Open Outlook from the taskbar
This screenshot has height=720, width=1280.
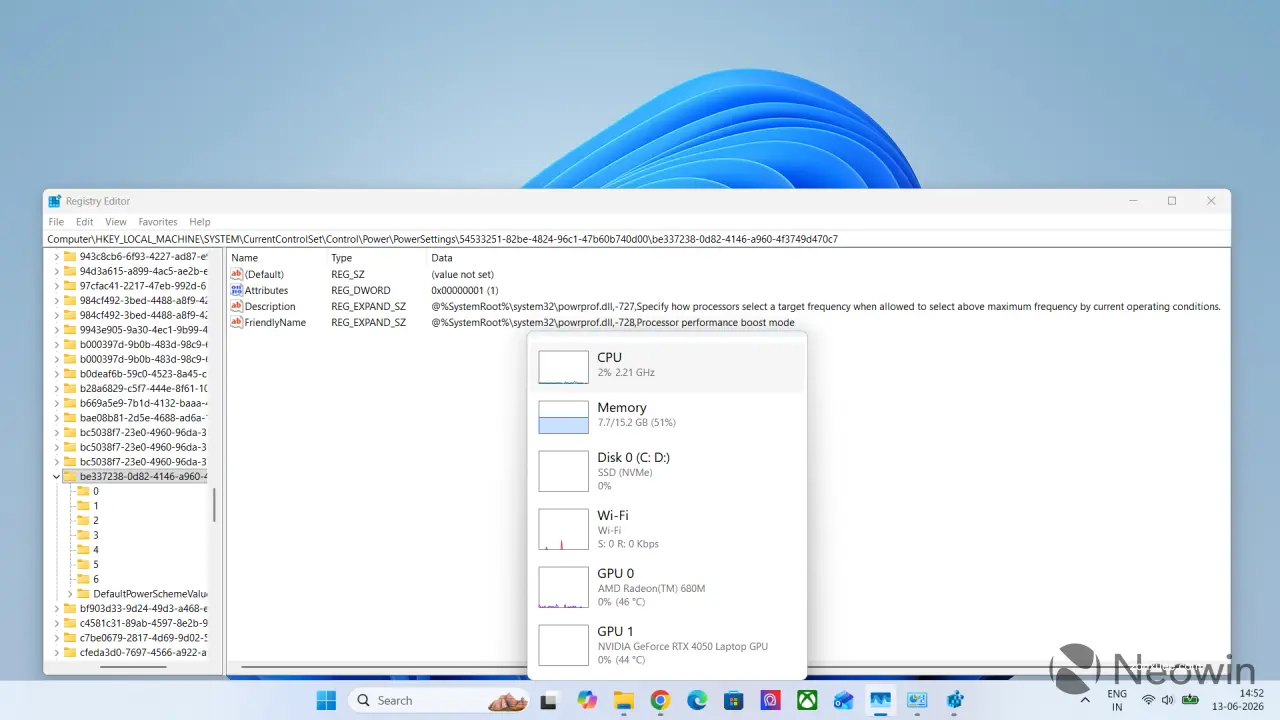pos(843,700)
